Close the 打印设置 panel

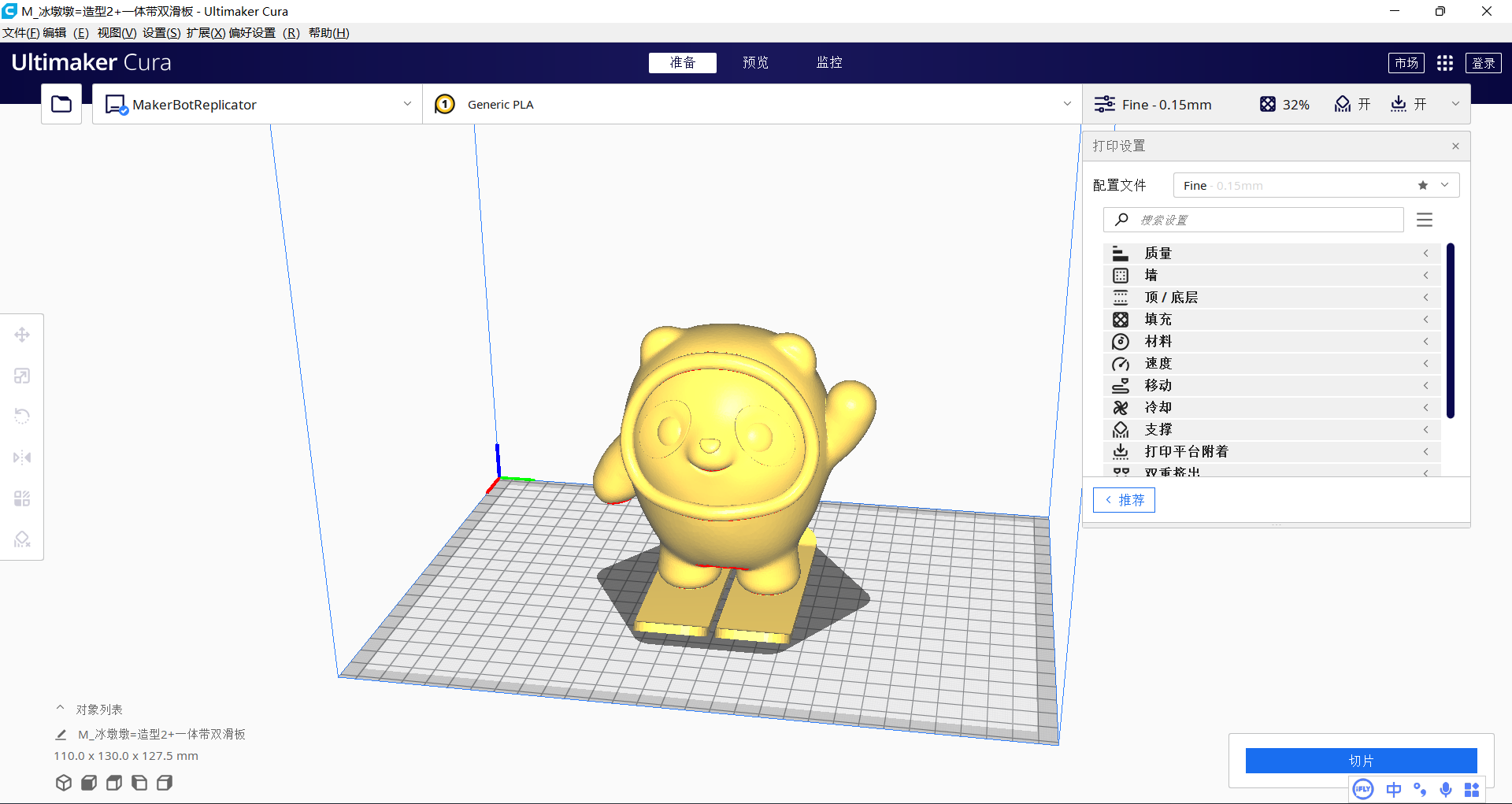tap(1455, 146)
